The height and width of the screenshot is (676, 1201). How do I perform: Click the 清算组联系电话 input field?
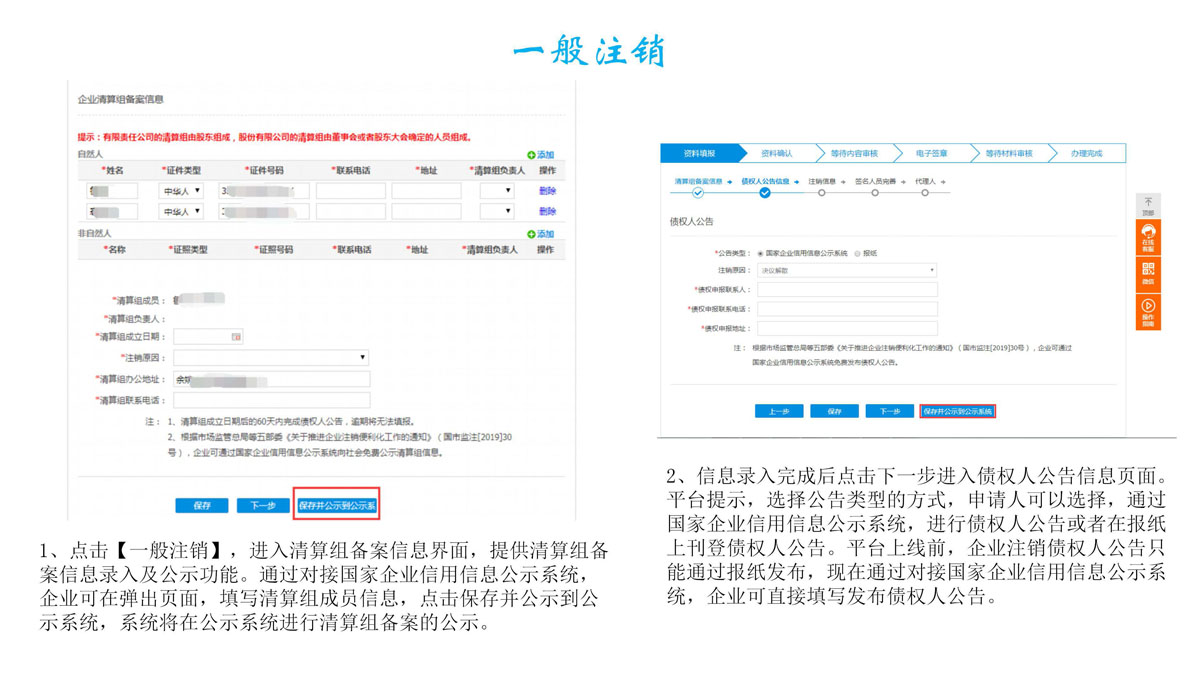[271, 400]
